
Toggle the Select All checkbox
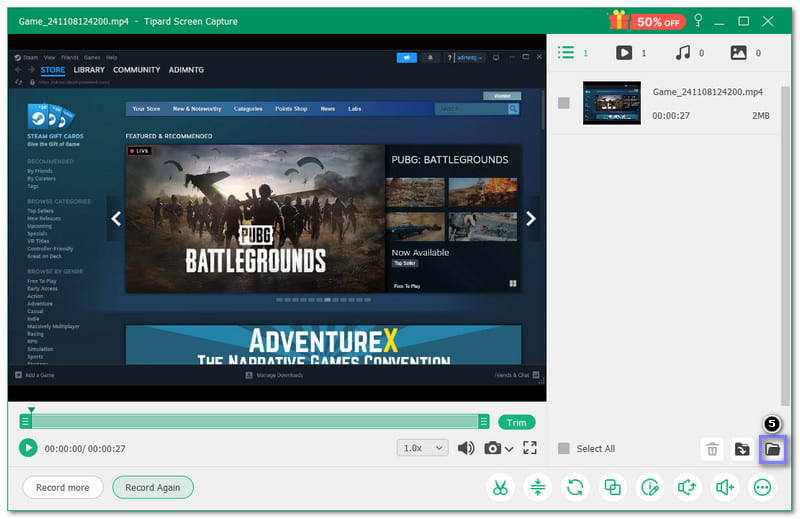click(564, 449)
